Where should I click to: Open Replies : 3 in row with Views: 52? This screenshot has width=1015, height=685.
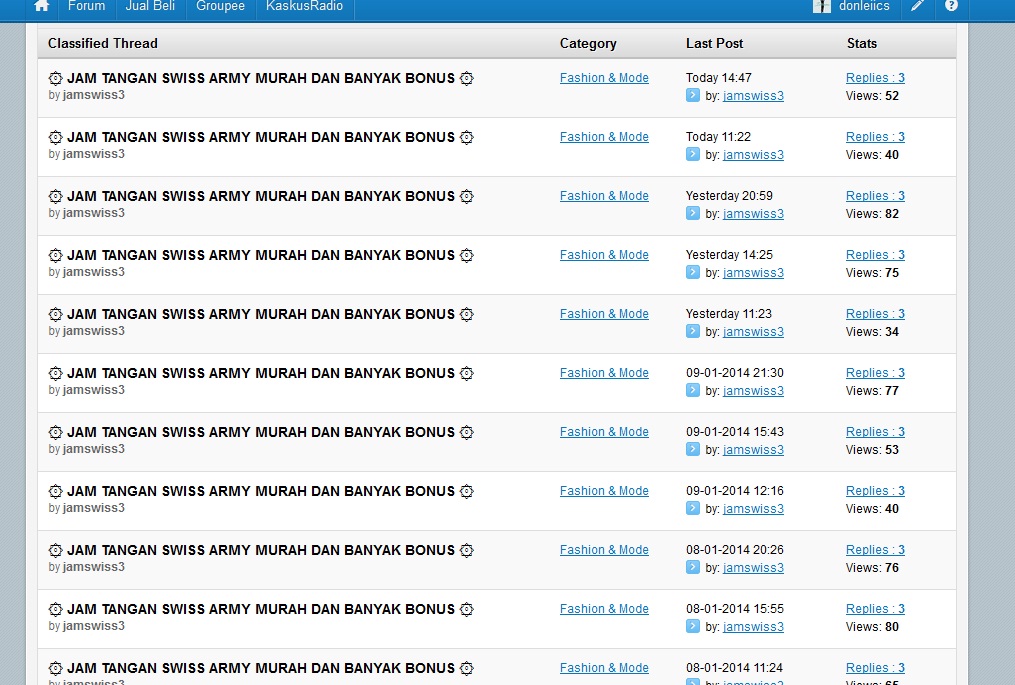[875, 78]
